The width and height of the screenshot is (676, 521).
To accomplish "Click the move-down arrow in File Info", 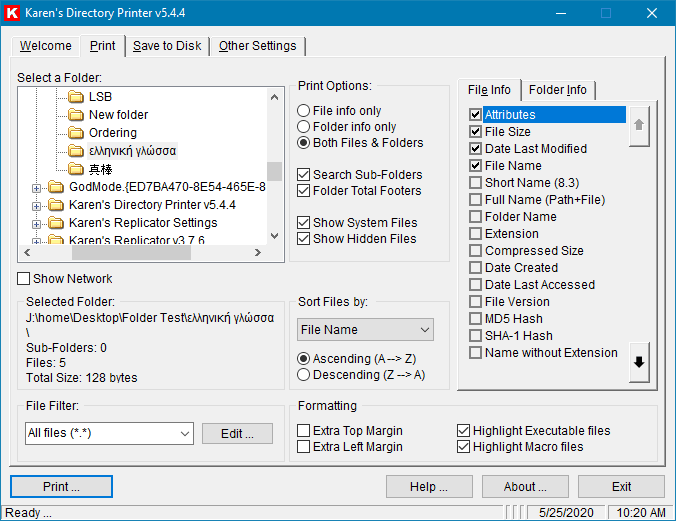I will point(641,363).
